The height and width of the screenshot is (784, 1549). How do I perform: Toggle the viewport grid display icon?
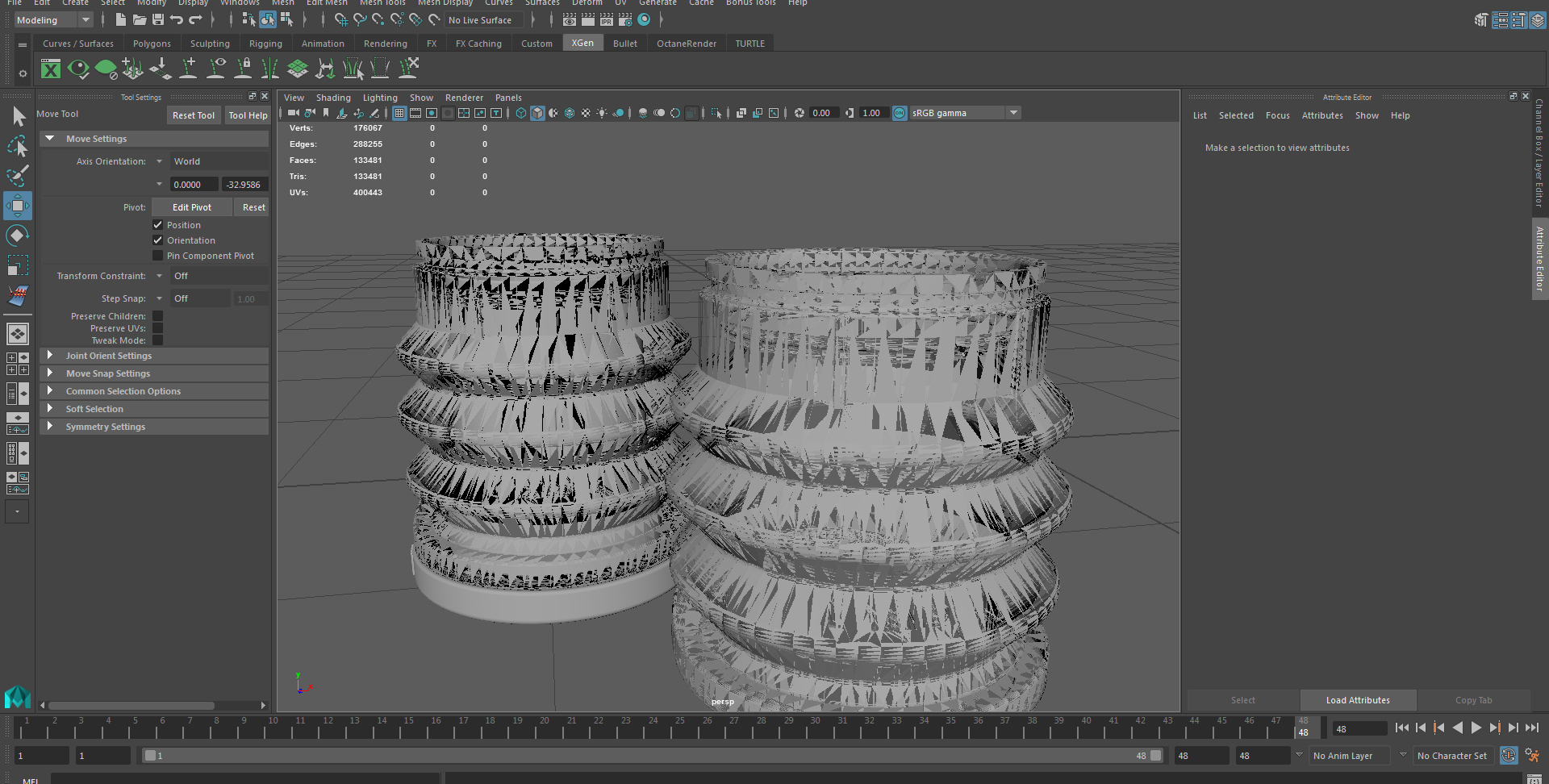399,113
